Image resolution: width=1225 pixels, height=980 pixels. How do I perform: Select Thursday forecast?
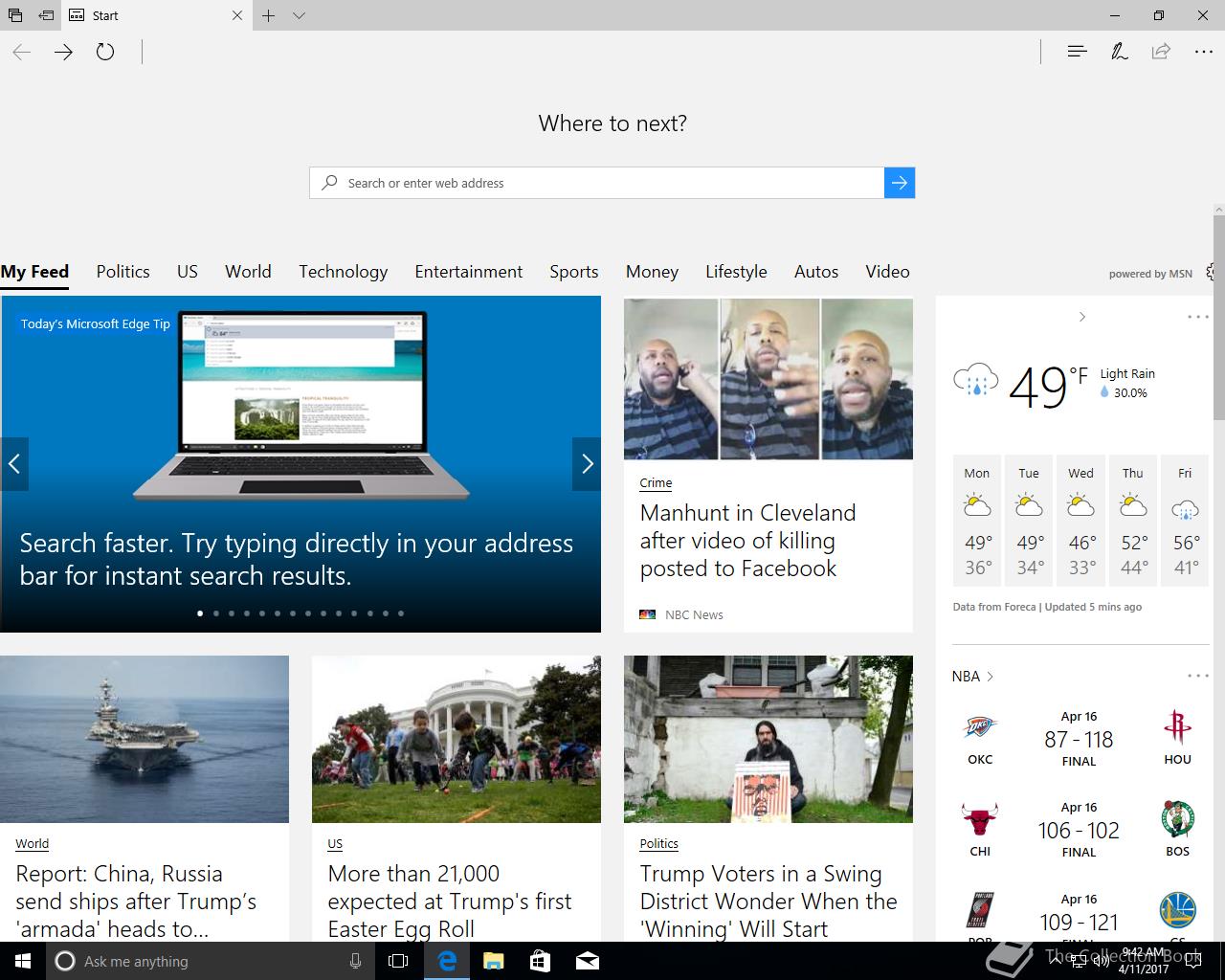(1133, 521)
